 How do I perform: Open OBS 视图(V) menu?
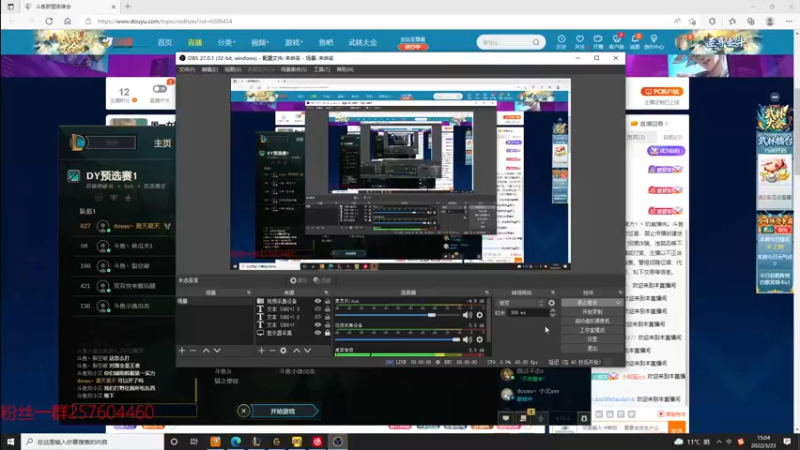coord(232,69)
